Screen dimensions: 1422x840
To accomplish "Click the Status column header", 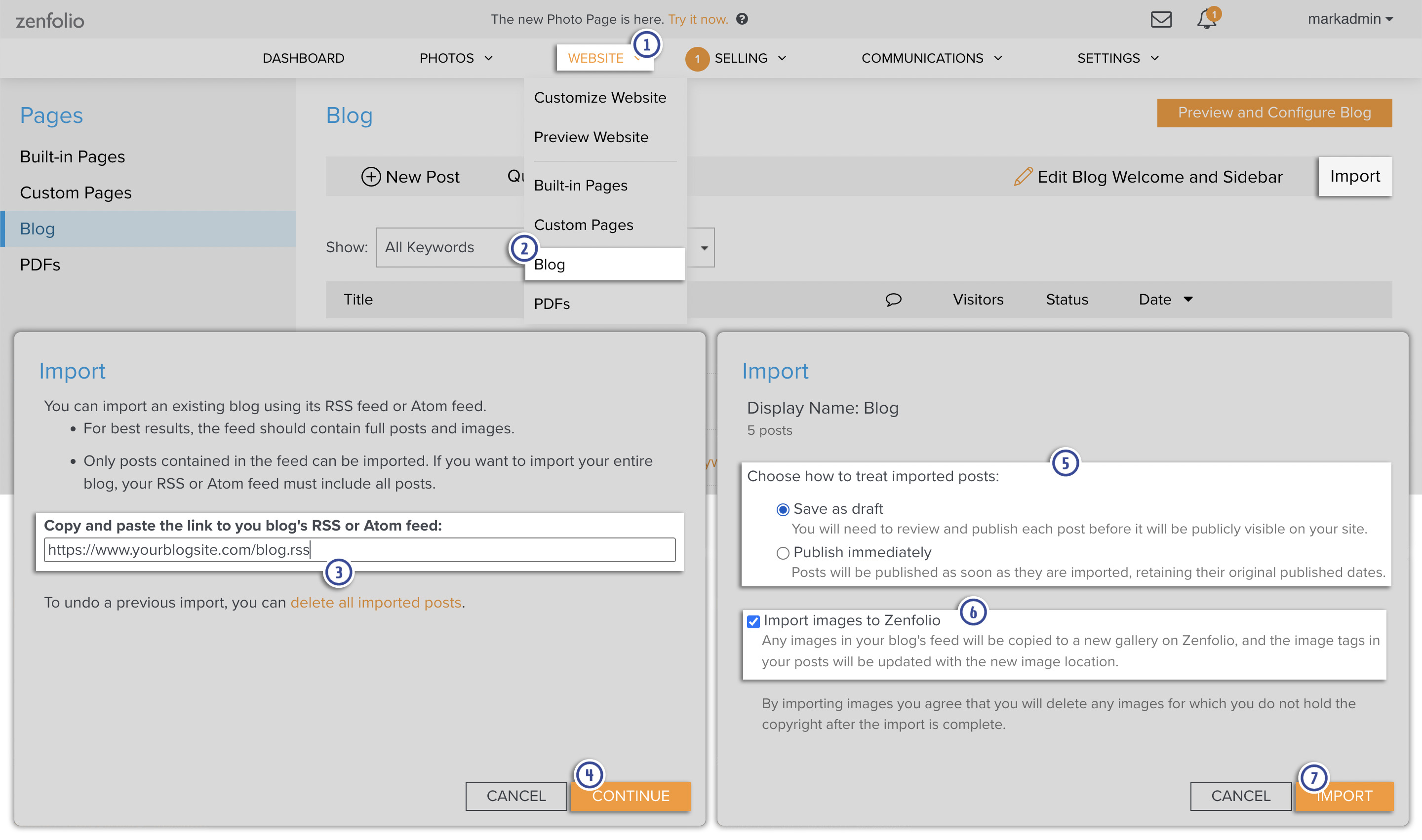I will 1066,300.
